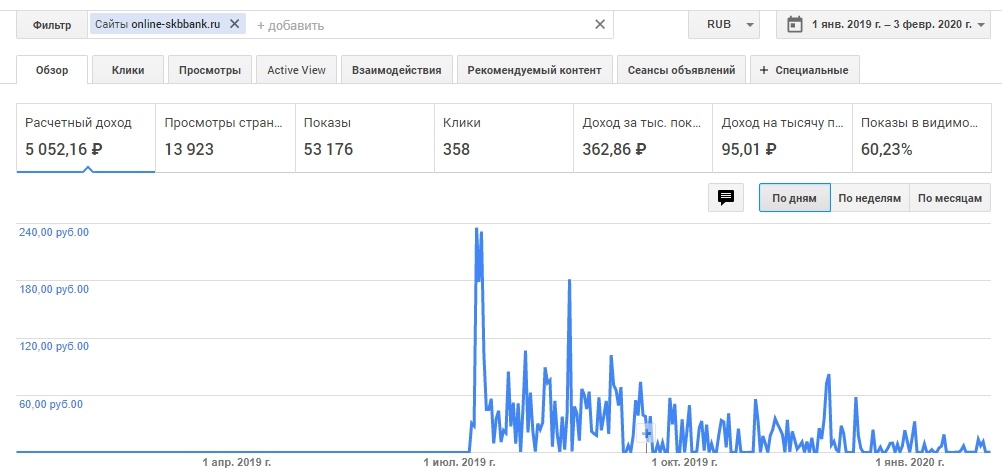Open the calendar date range icon
This screenshot has height=469, width=1002.
(x=794, y=25)
